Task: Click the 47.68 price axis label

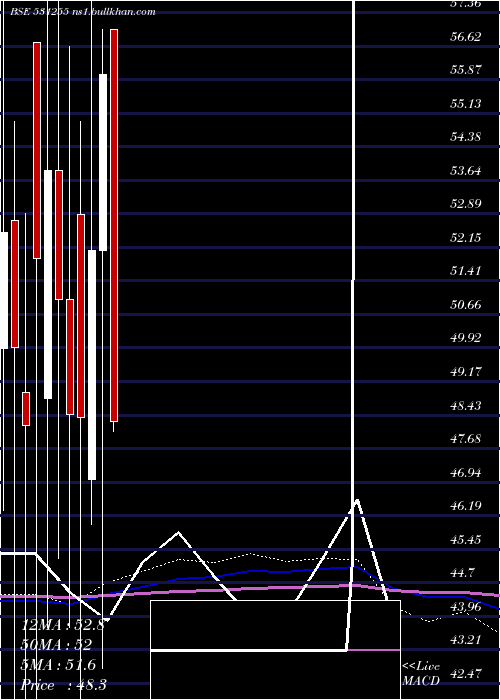Action: tap(466, 439)
